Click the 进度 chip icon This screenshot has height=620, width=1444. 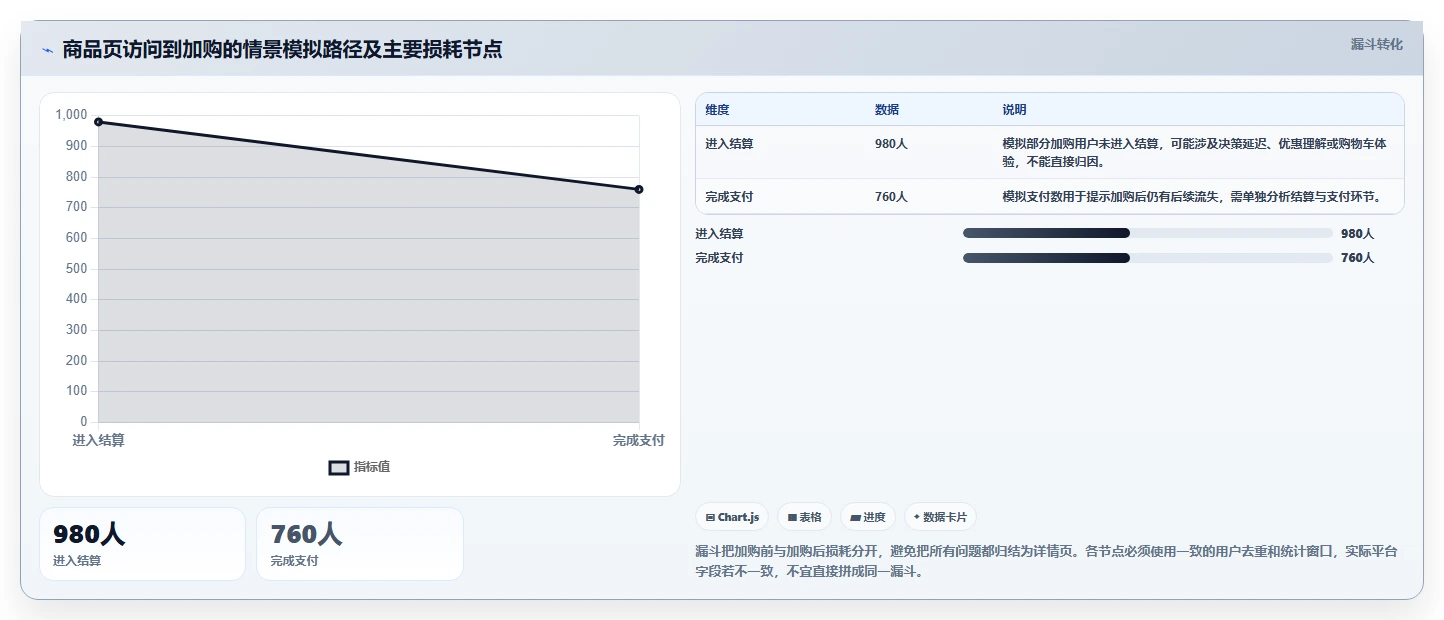[855, 518]
